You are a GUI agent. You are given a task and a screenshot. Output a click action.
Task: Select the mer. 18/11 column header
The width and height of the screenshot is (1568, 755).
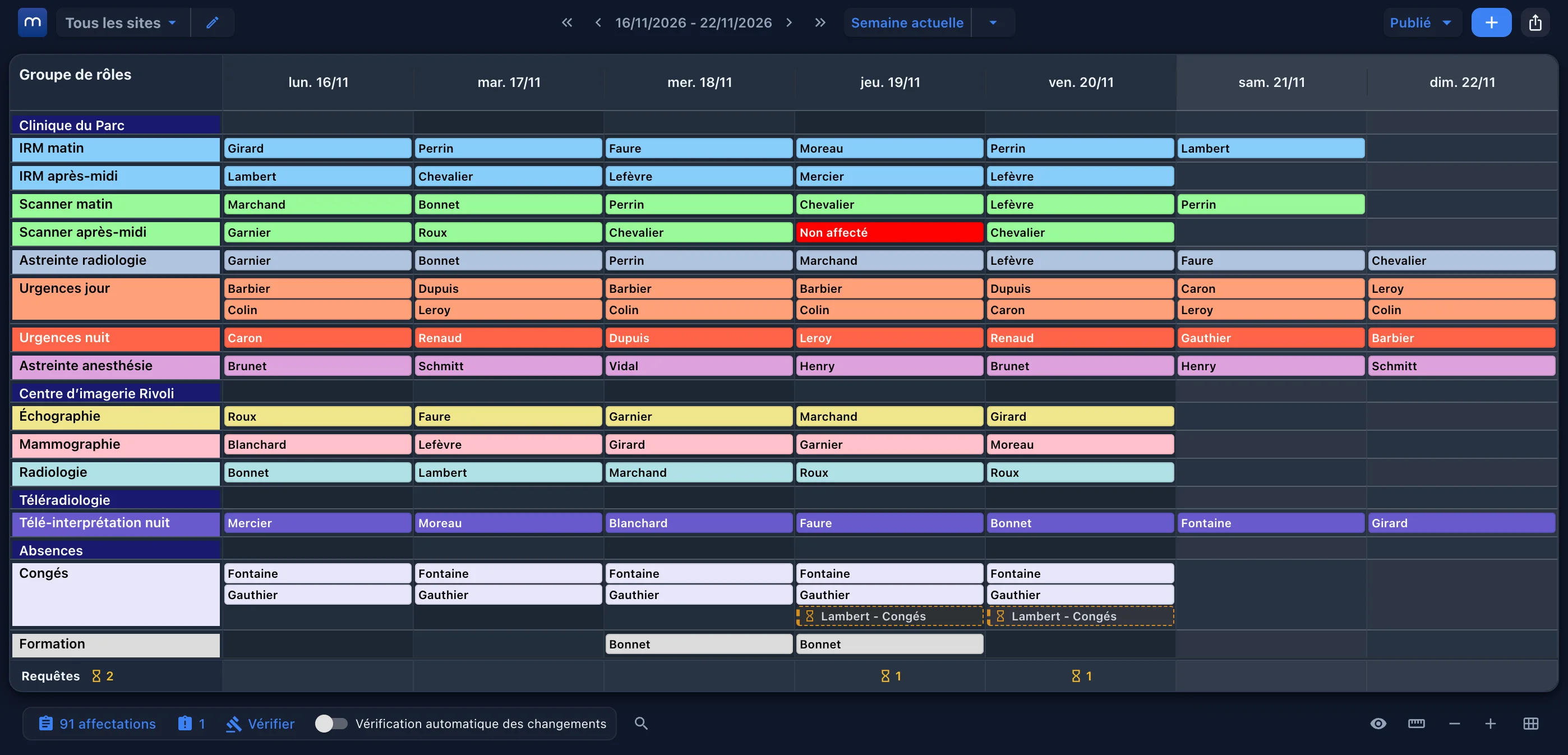[x=699, y=82]
